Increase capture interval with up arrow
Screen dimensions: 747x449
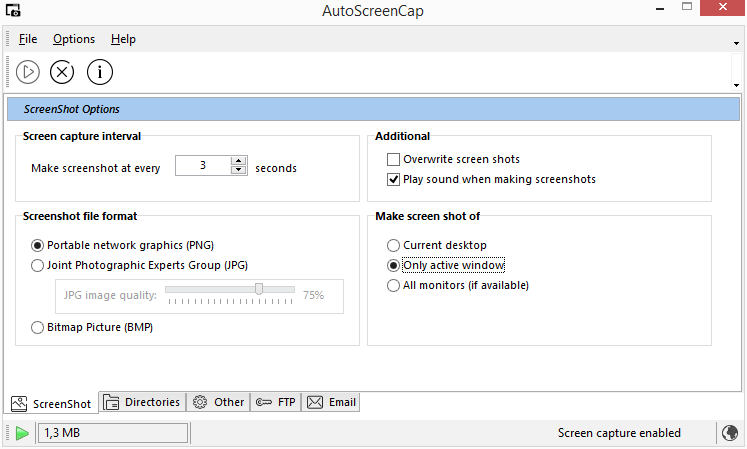click(239, 161)
